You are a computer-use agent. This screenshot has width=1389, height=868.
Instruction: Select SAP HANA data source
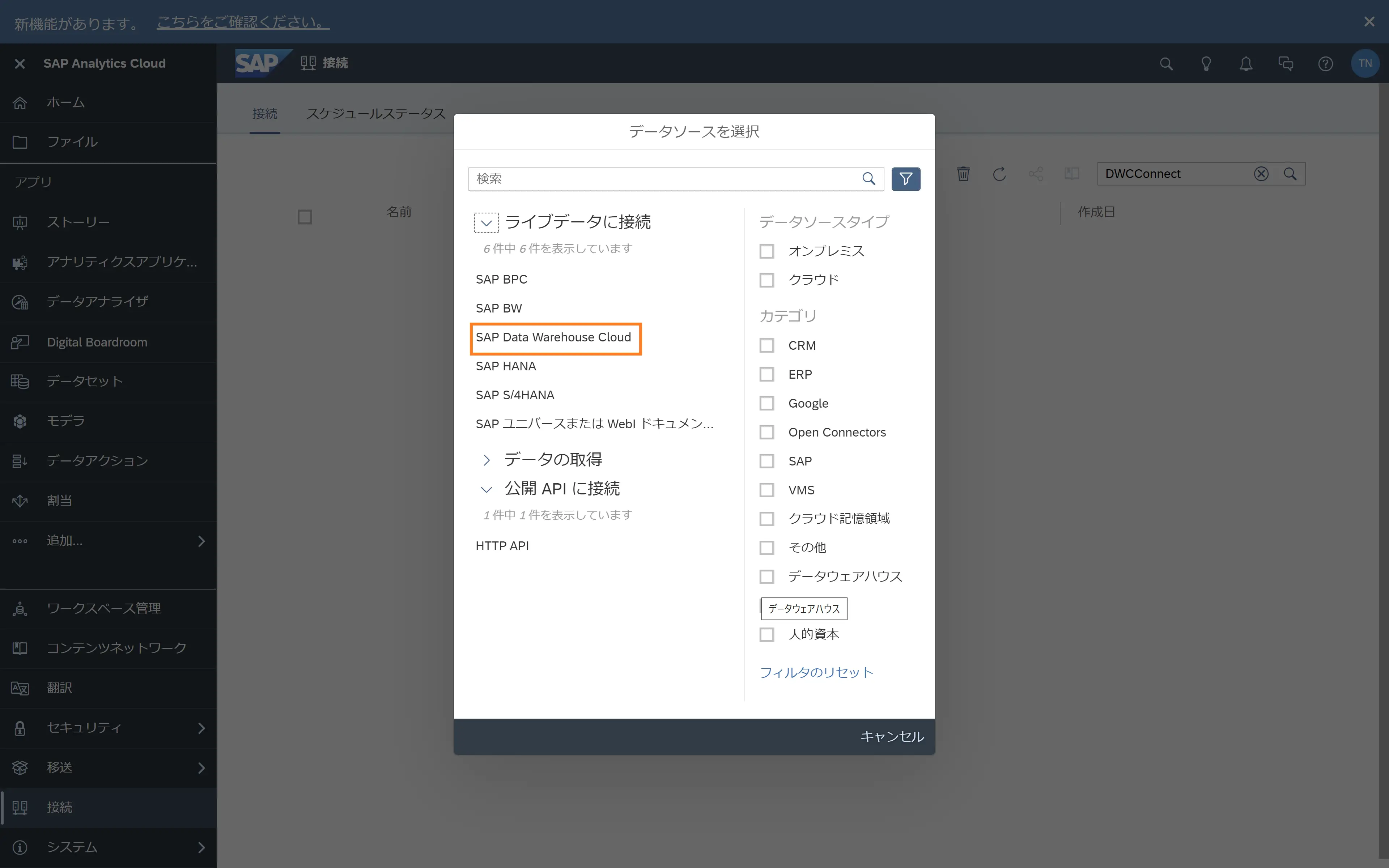click(x=506, y=366)
